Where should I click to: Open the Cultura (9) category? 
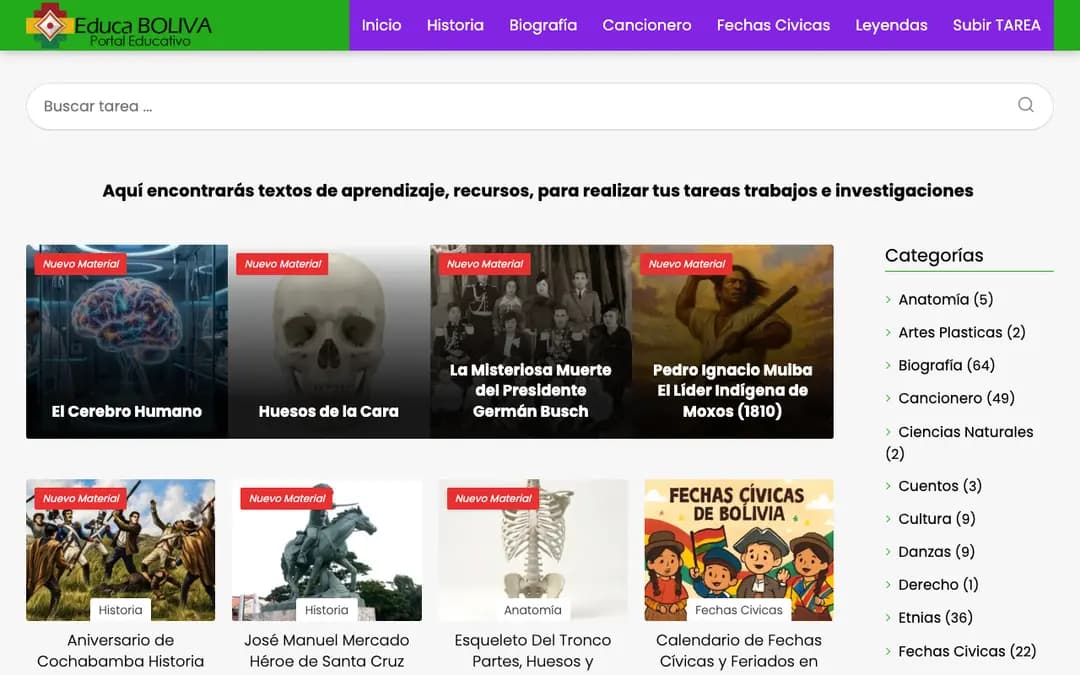click(937, 519)
